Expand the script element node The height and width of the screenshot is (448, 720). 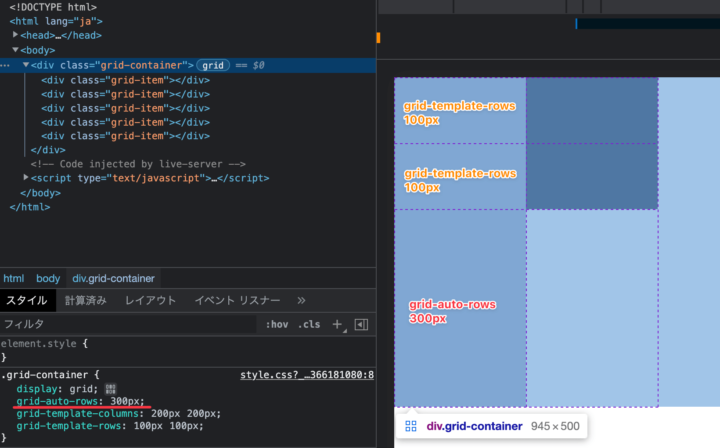click(26, 178)
